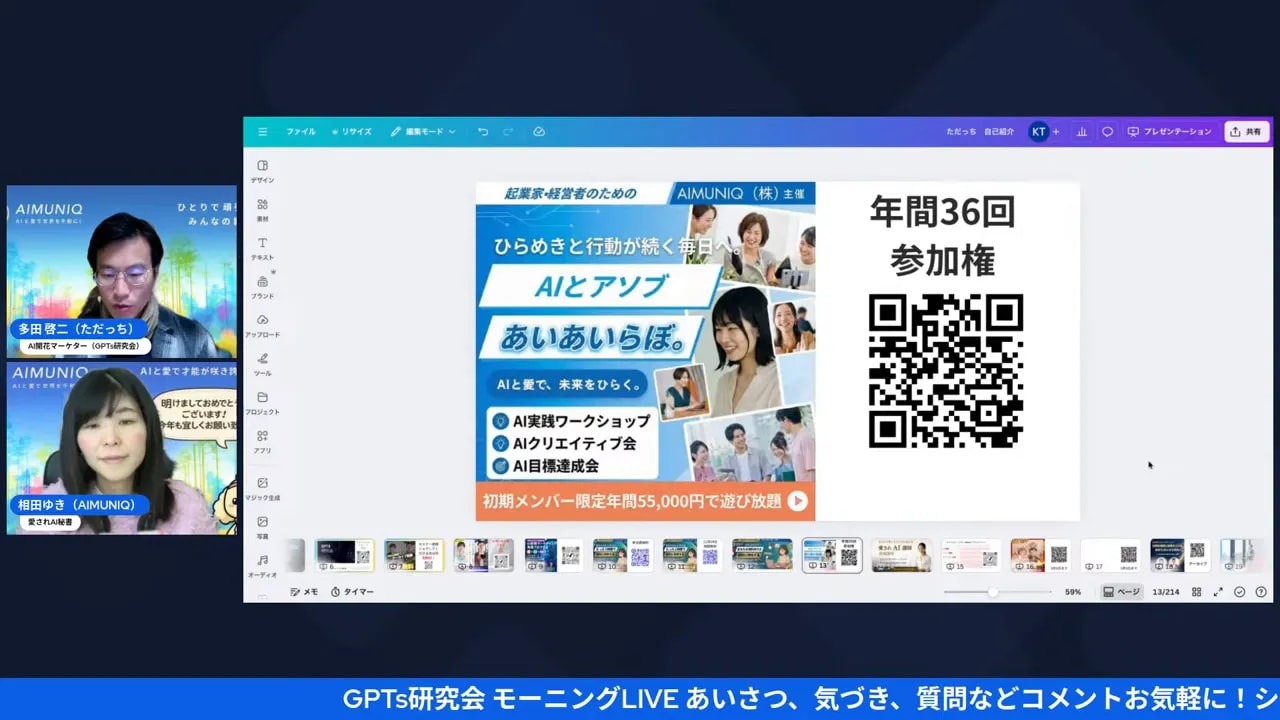Click the 共有 (Share) button
1280x720 pixels.
(1246, 132)
